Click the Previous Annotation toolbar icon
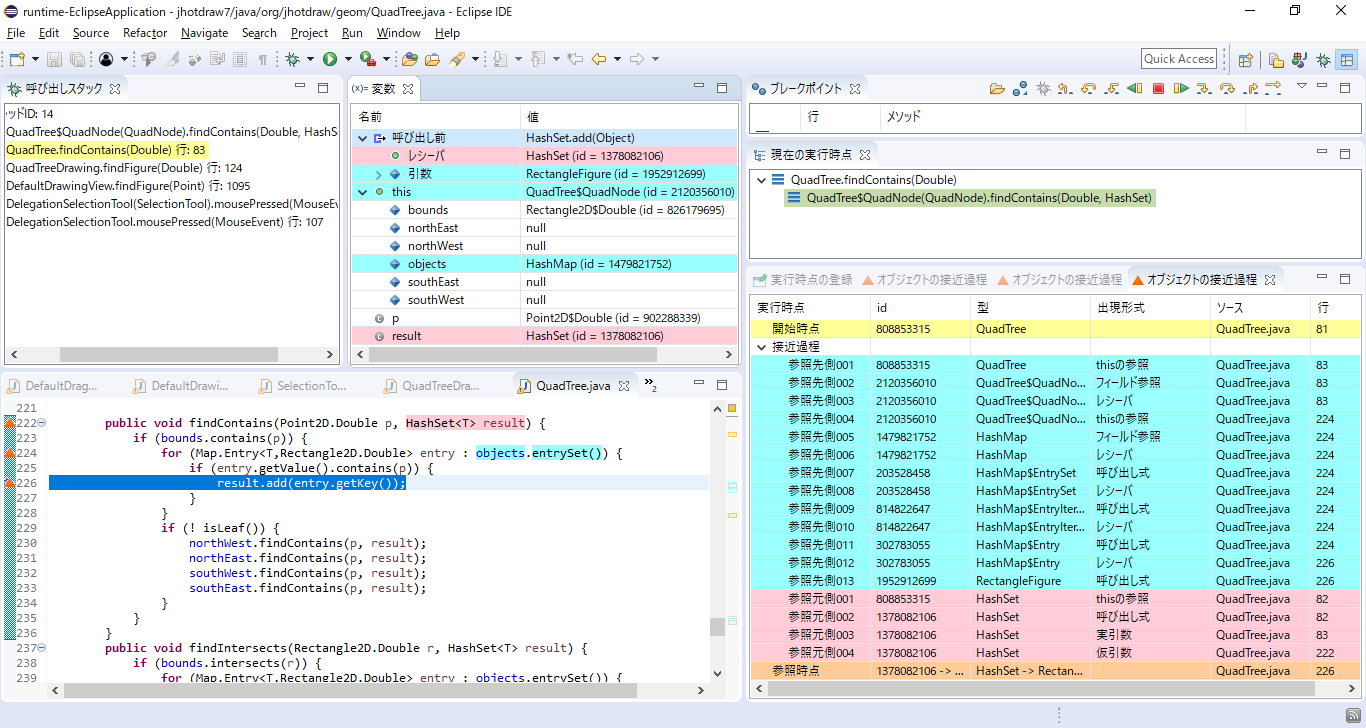The height and width of the screenshot is (728, 1366). (x=537, y=59)
